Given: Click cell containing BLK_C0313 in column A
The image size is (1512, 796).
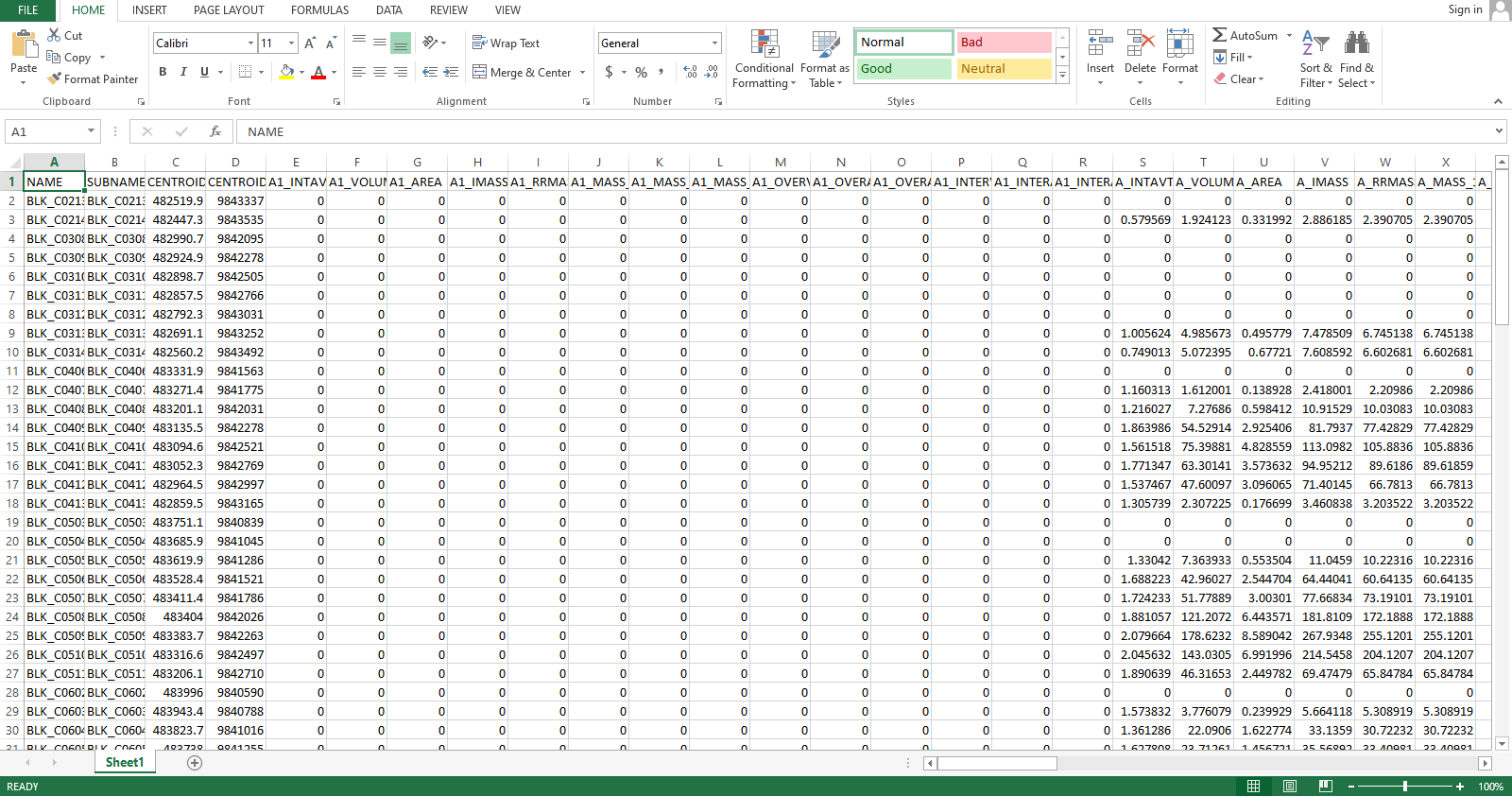Looking at the screenshot, I should 54,333.
